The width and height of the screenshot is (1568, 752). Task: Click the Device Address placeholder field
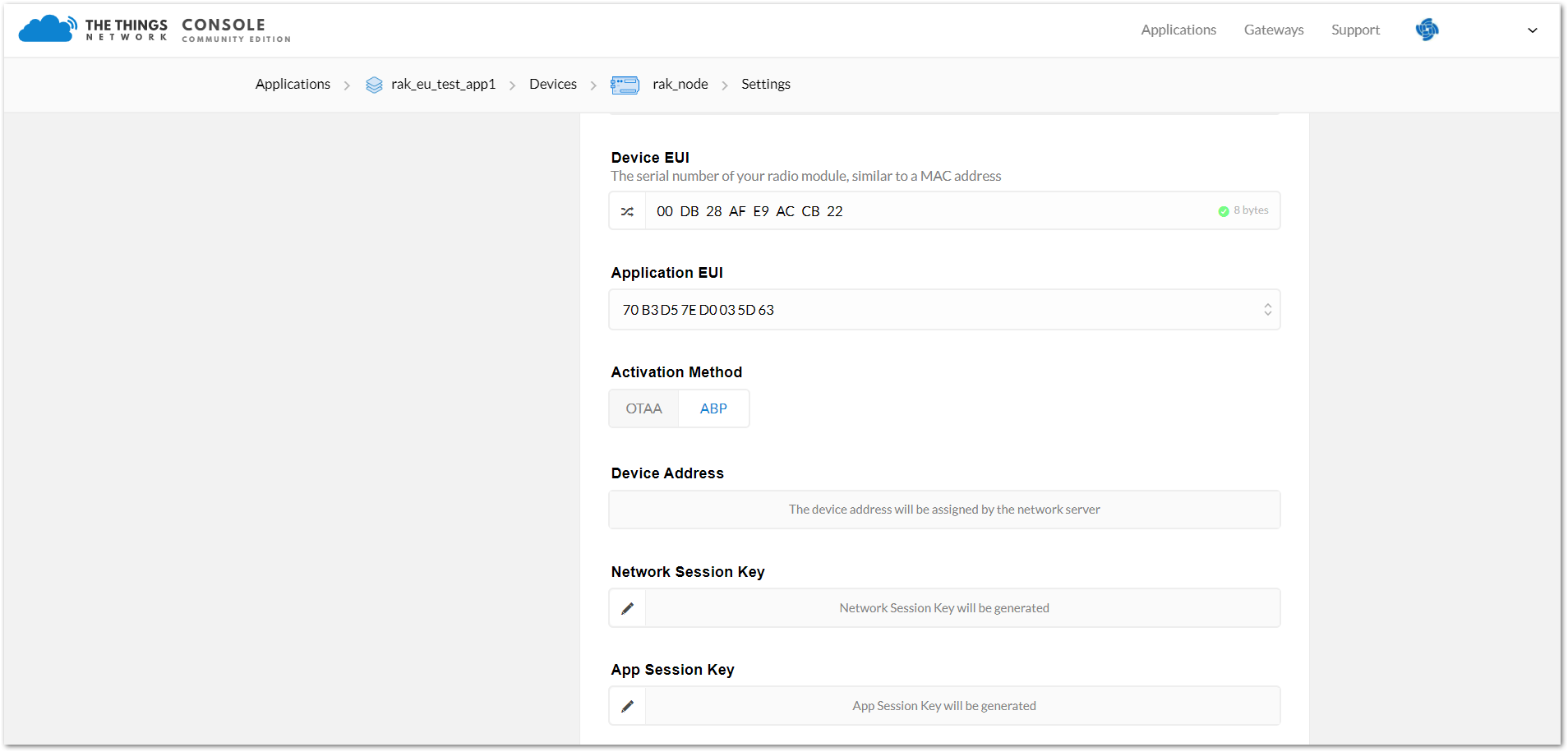click(x=944, y=510)
